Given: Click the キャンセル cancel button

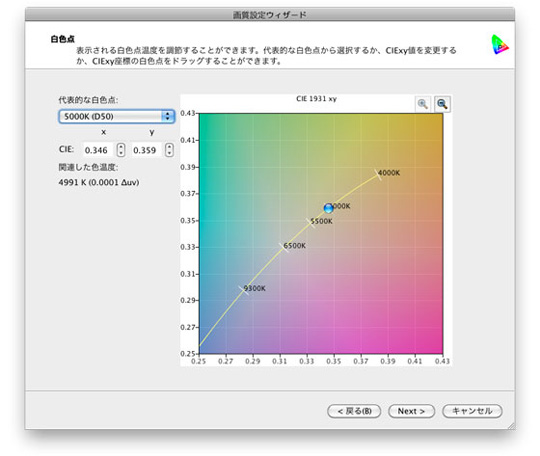Looking at the screenshot, I should (x=472, y=411).
